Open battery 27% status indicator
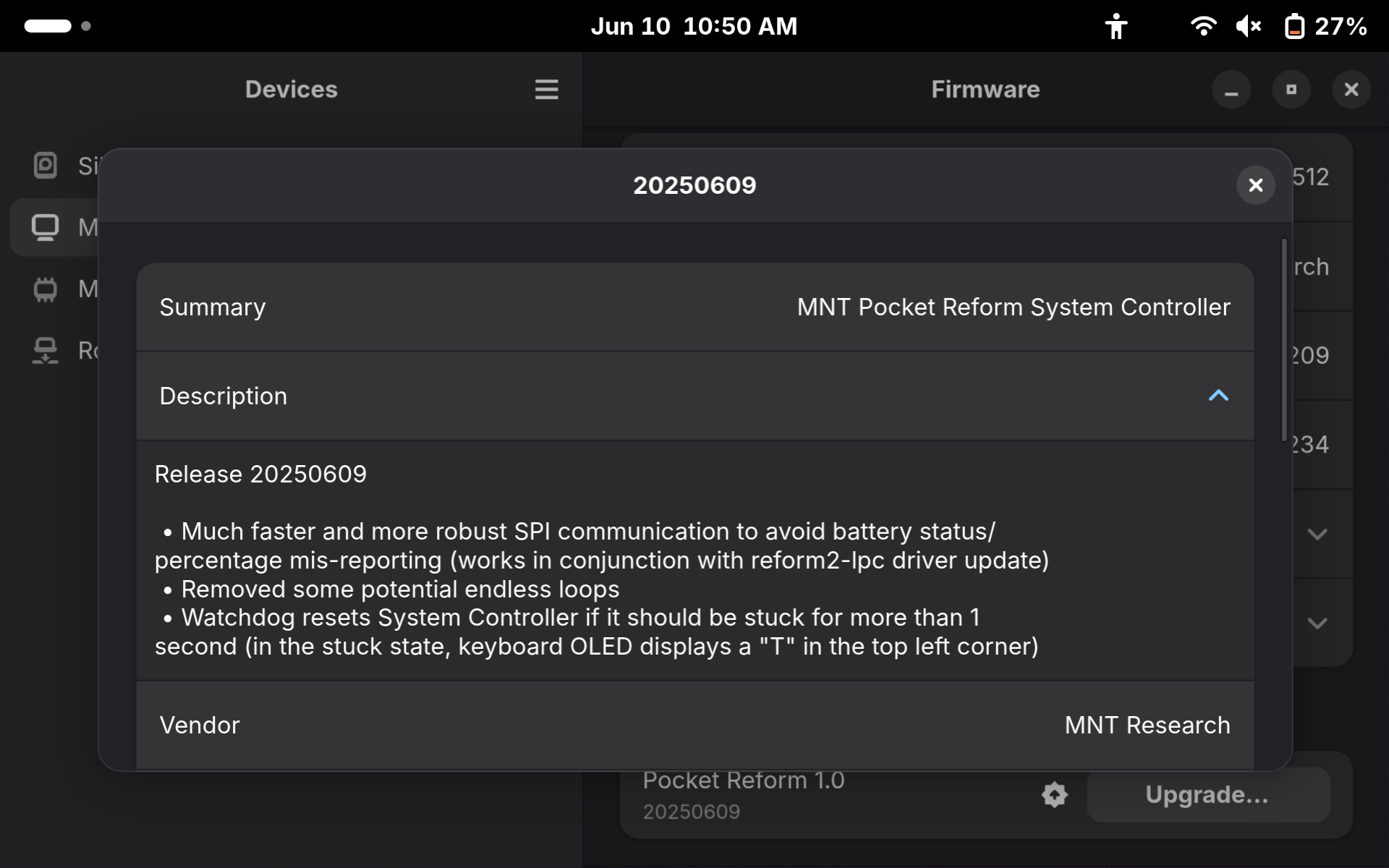The height and width of the screenshot is (868, 1389). (1325, 26)
